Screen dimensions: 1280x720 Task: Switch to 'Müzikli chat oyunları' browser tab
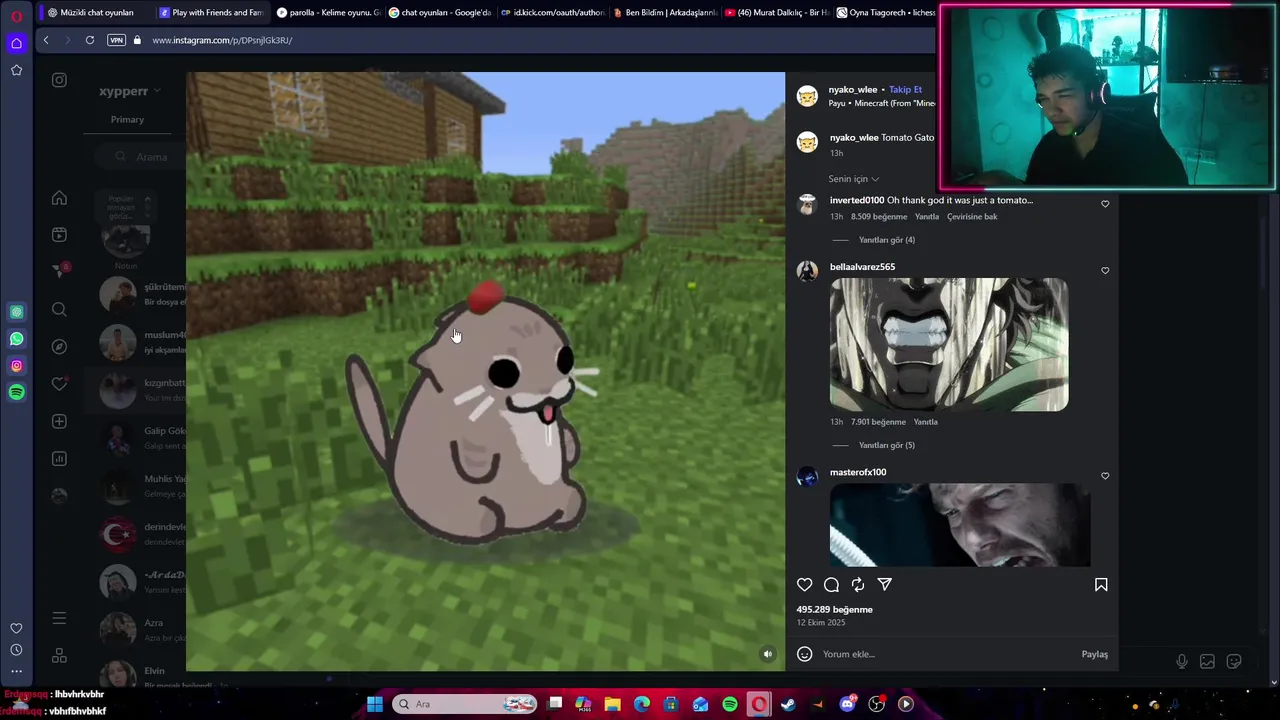pyautogui.click(x=97, y=13)
